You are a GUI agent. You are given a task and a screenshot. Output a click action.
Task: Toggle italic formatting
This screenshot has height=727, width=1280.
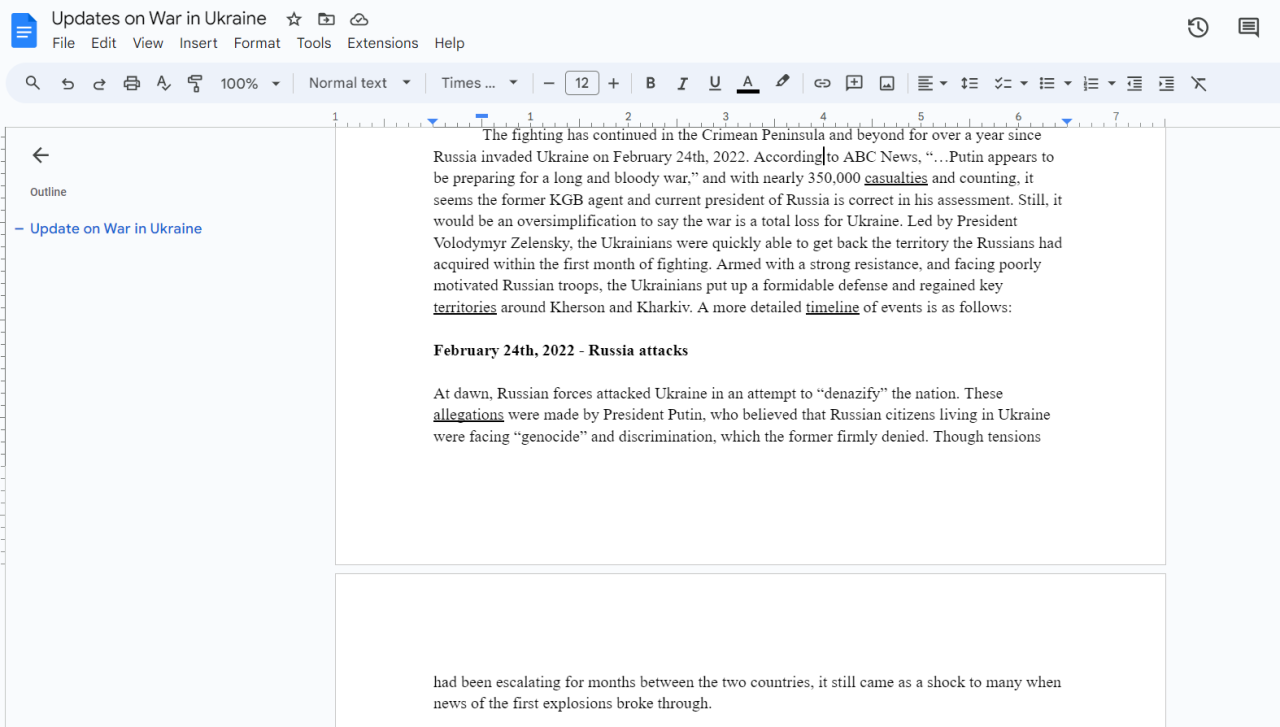click(682, 84)
